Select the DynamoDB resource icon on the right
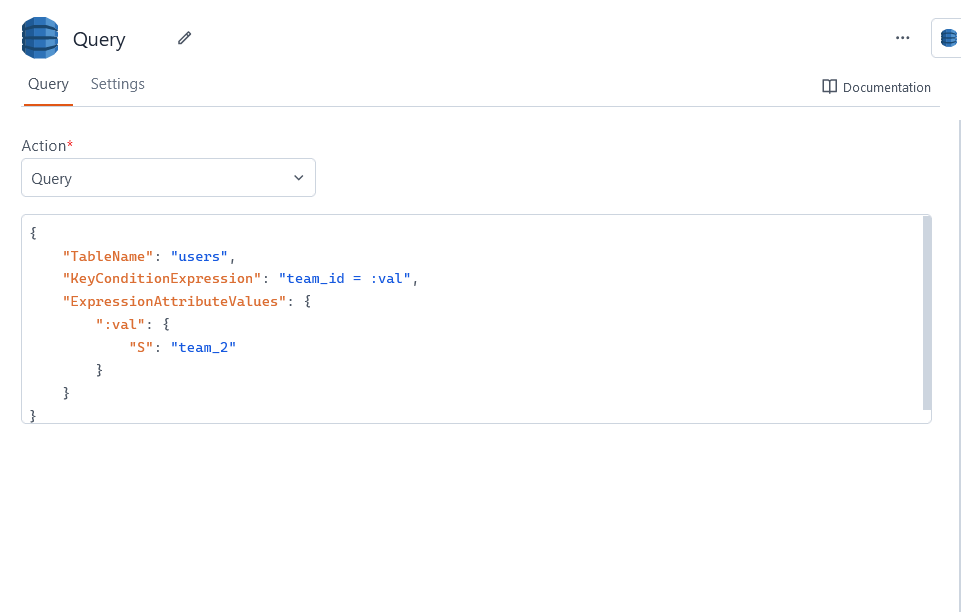 pos(946,37)
